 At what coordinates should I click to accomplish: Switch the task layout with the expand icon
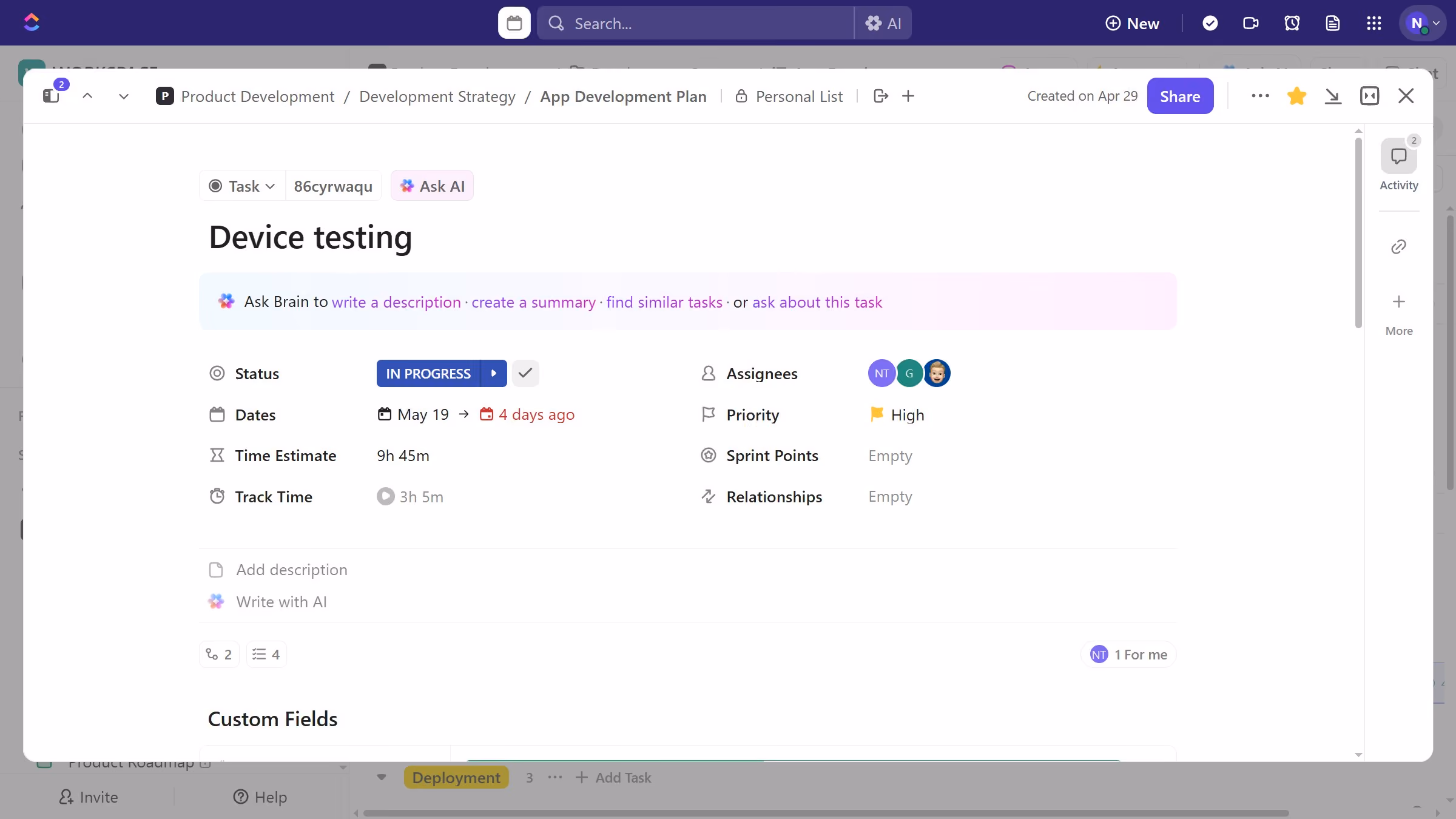point(1369,96)
